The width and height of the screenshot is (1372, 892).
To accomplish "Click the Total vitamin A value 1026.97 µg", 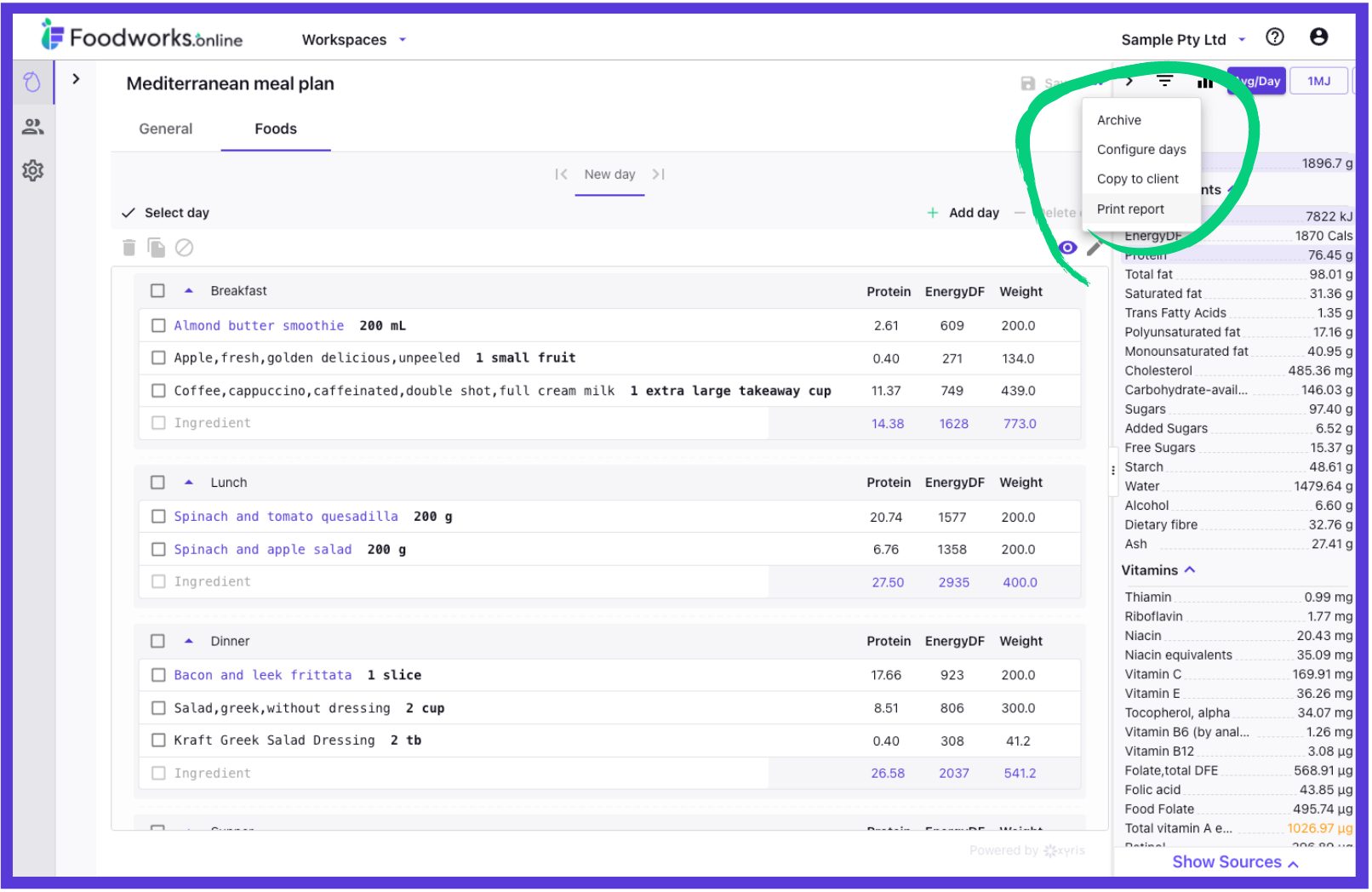I will click(x=1319, y=829).
